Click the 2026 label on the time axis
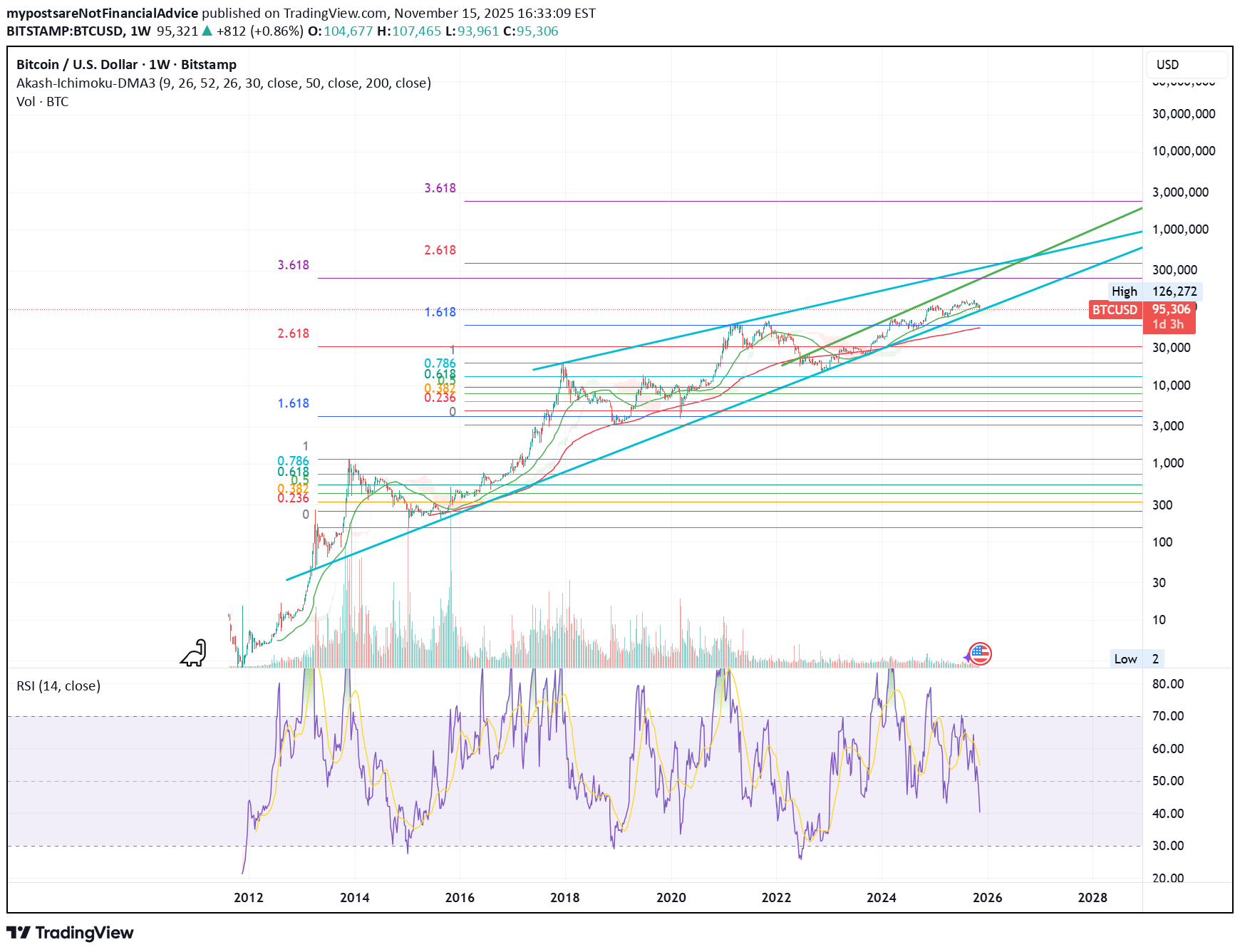The image size is (1240, 952). click(987, 898)
